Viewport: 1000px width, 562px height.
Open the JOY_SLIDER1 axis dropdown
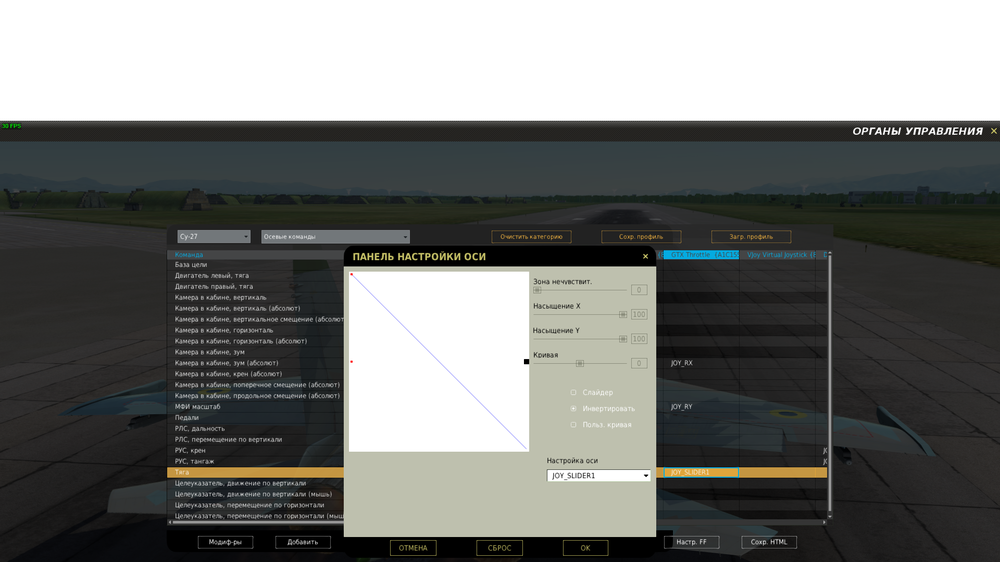tap(598, 475)
